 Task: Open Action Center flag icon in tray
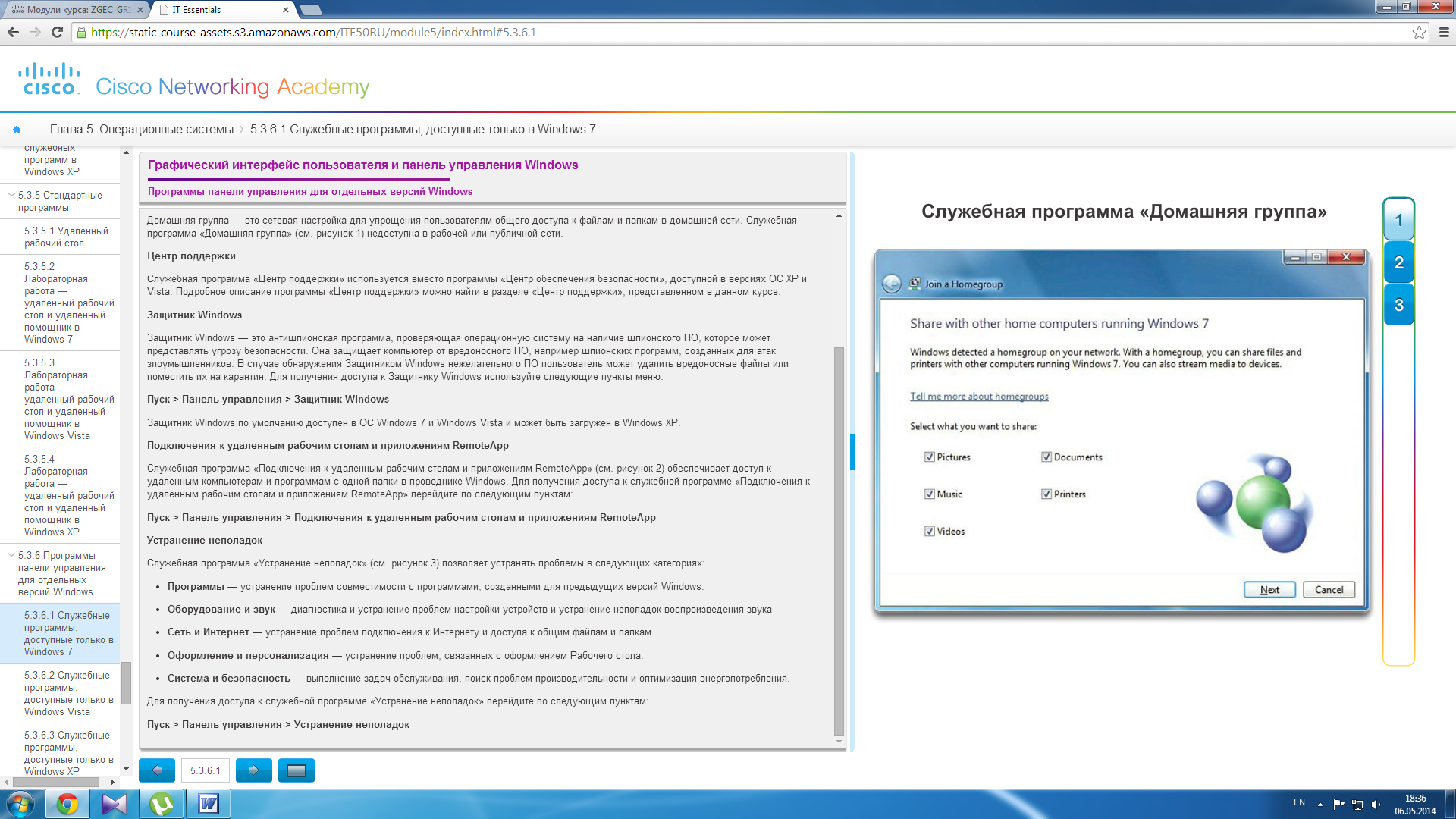click(x=1338, y=805)
